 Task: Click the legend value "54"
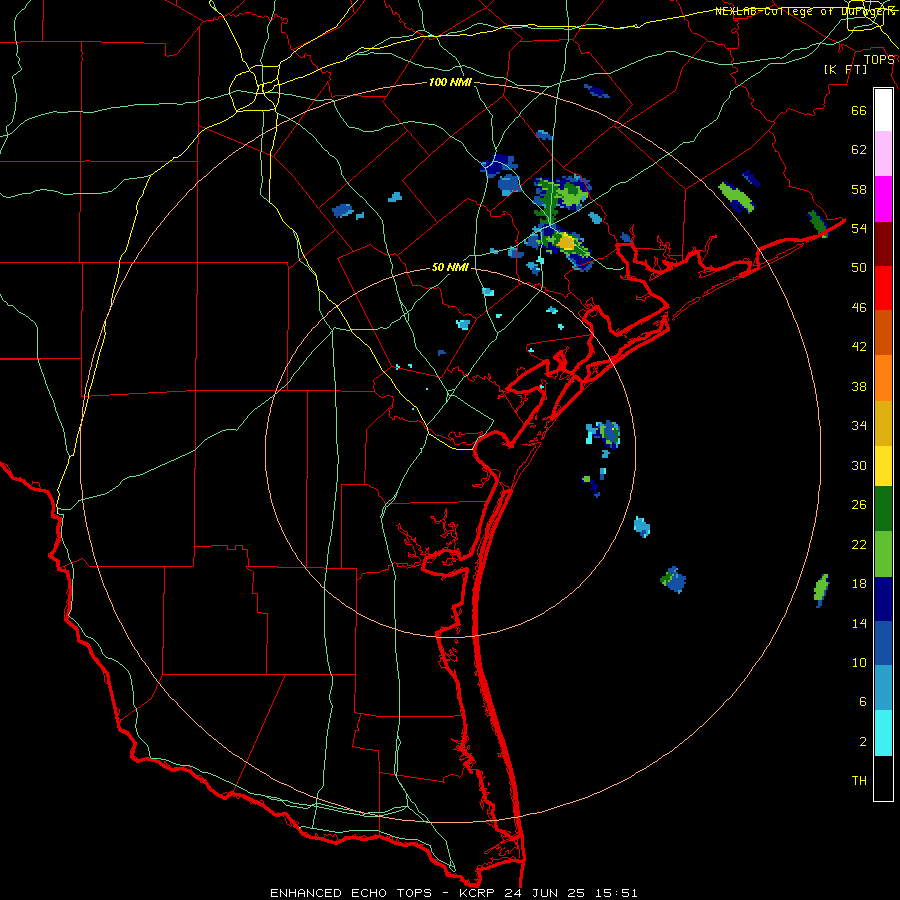pyautogui.click(x=859, y=228)
